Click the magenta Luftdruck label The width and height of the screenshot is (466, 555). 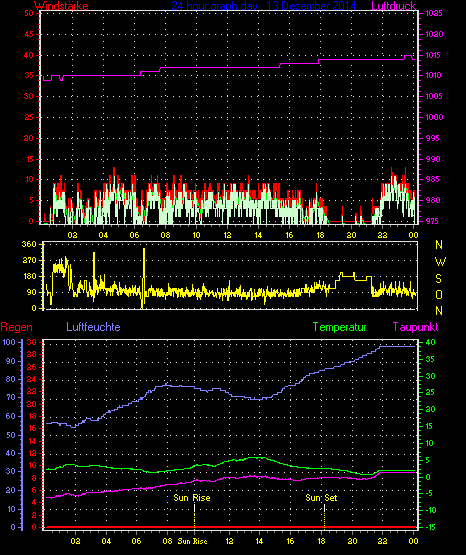point(393,6)
